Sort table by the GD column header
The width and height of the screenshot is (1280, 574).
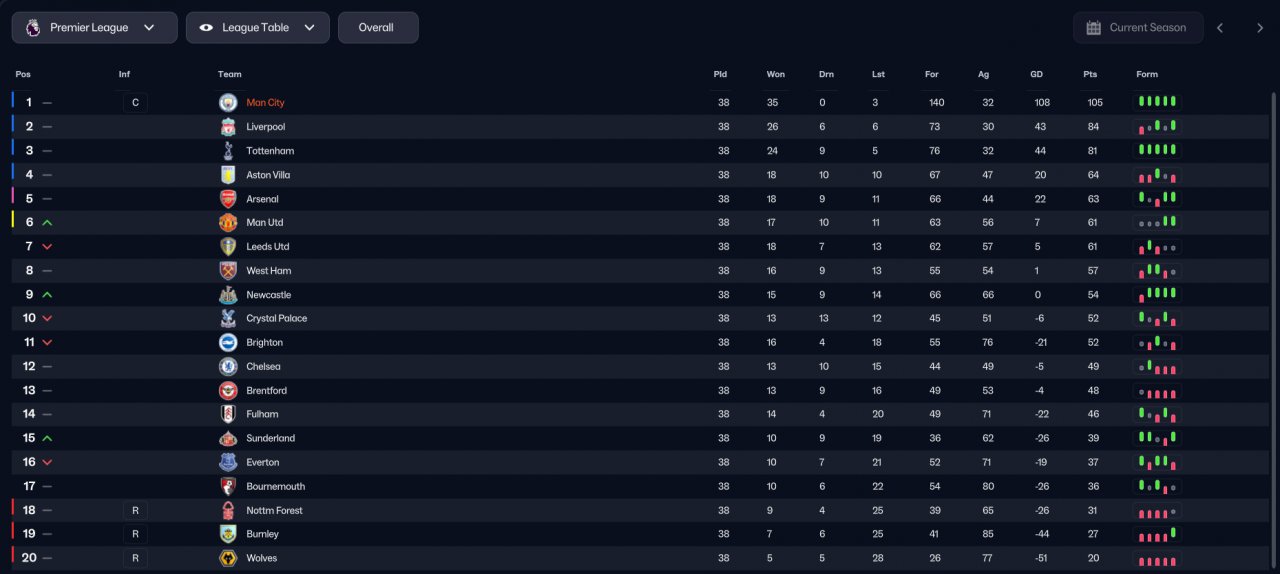point(1036,74)
